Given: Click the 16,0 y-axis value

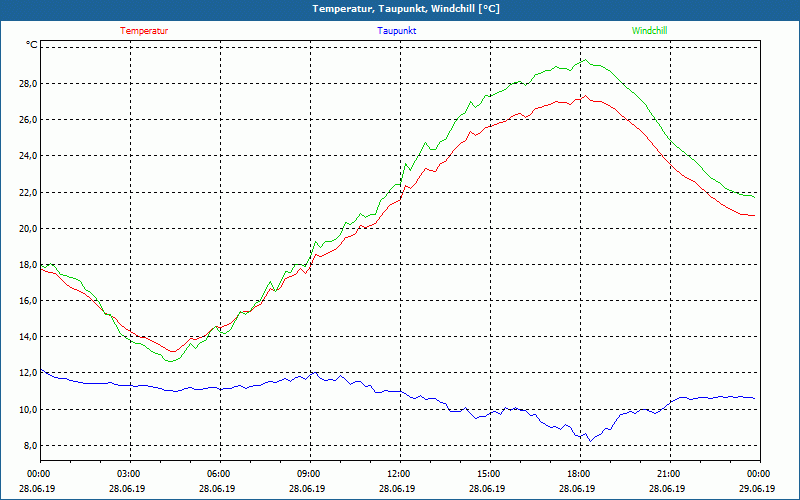Looking at the screenshot, I should 28,301.
